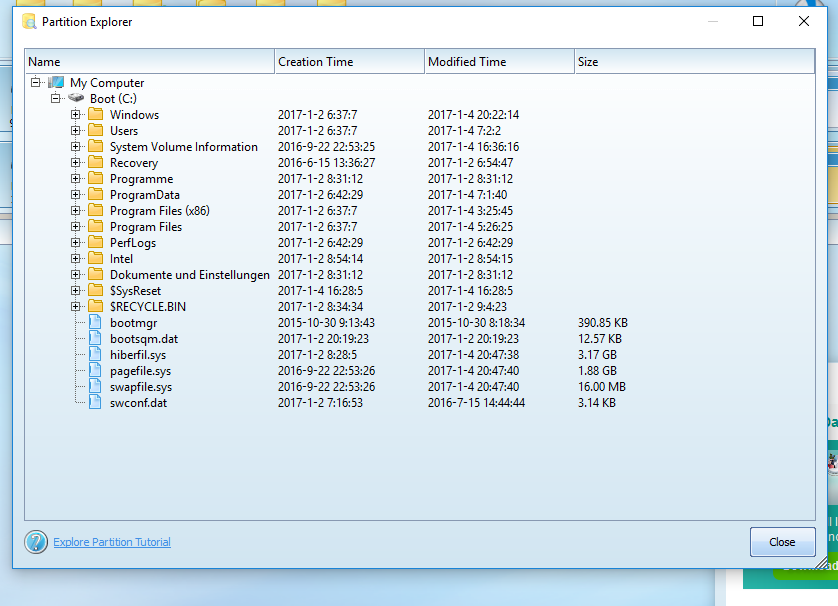Click the My Computer icon in the tree
Image resolution: width=838 pixels, height=606 pixels.
[56, 82]
